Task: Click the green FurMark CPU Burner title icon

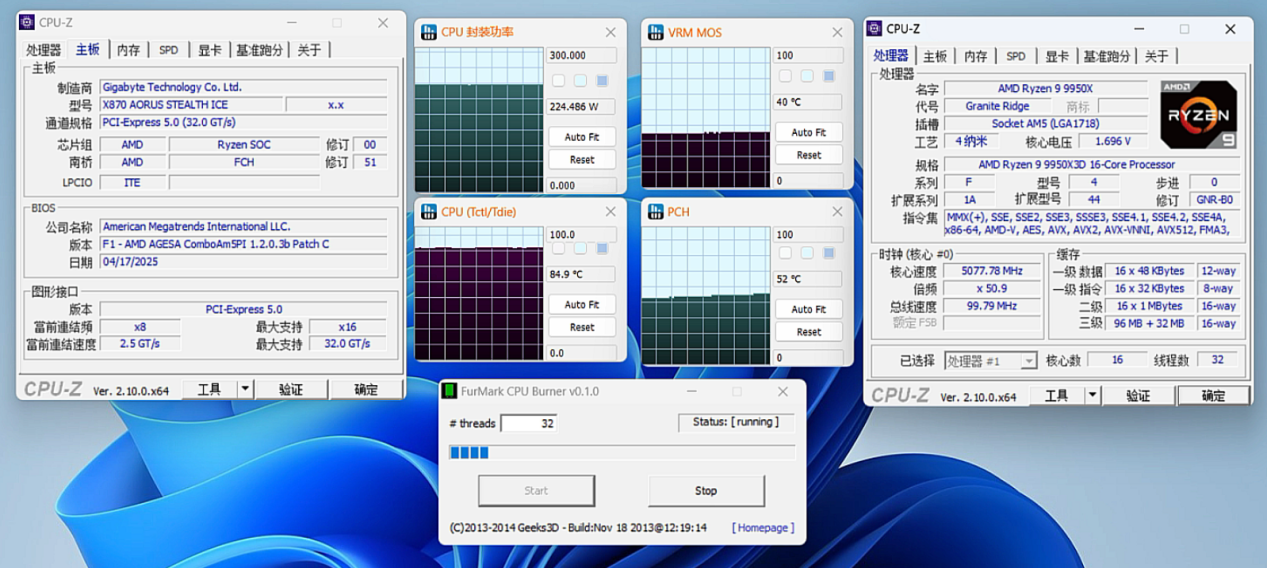Action: (x=451, y=391)
